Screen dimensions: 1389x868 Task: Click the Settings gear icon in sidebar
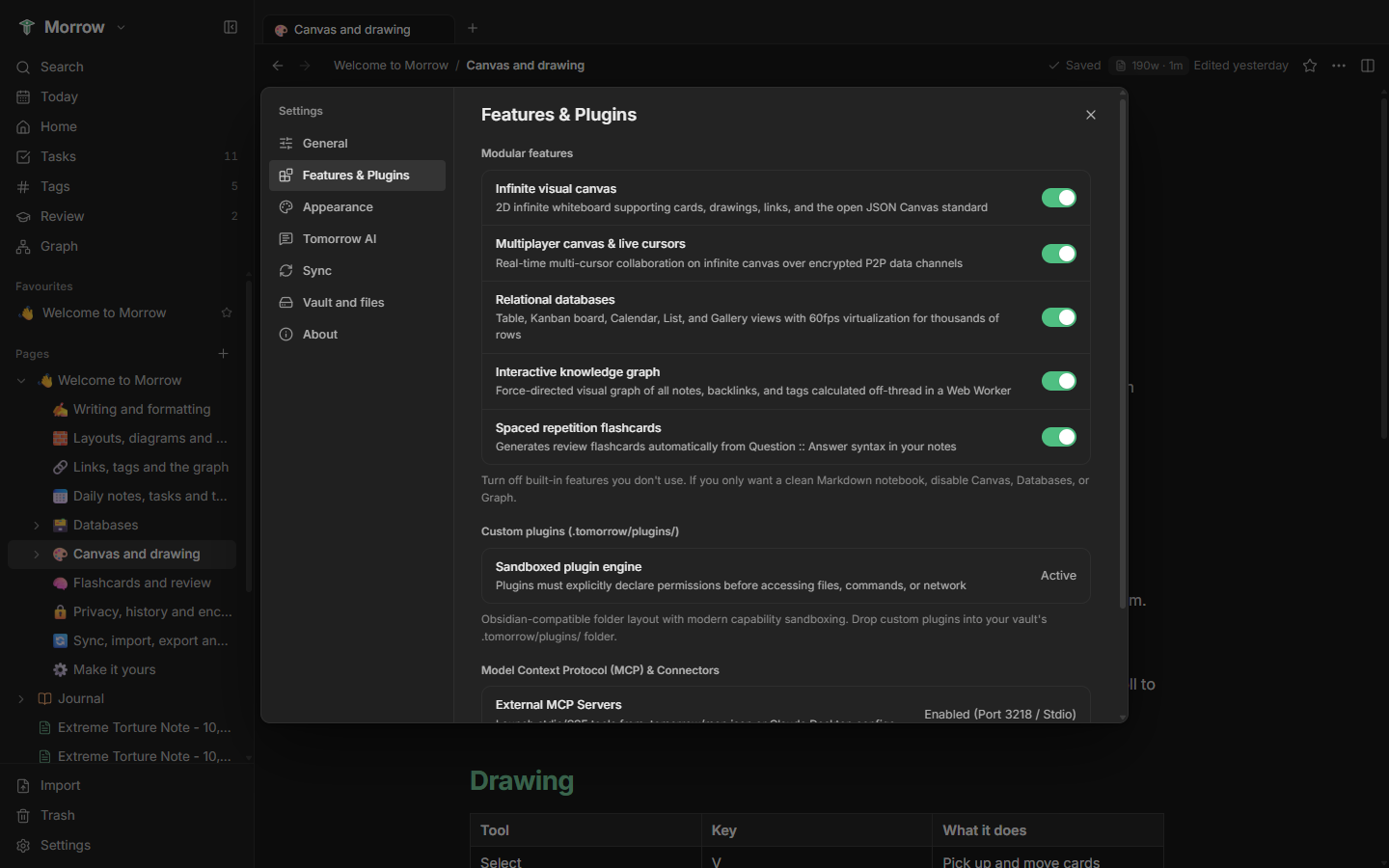click(x=23, y=845)
